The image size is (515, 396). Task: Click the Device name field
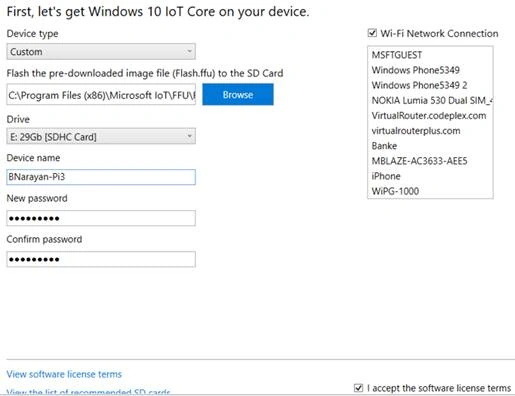pyautogui.click(x=101, y=177)
